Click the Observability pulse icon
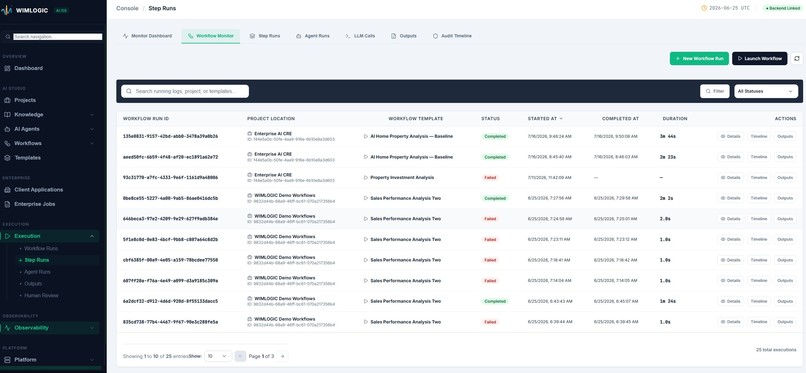806x373 pixels. point(7,328)
